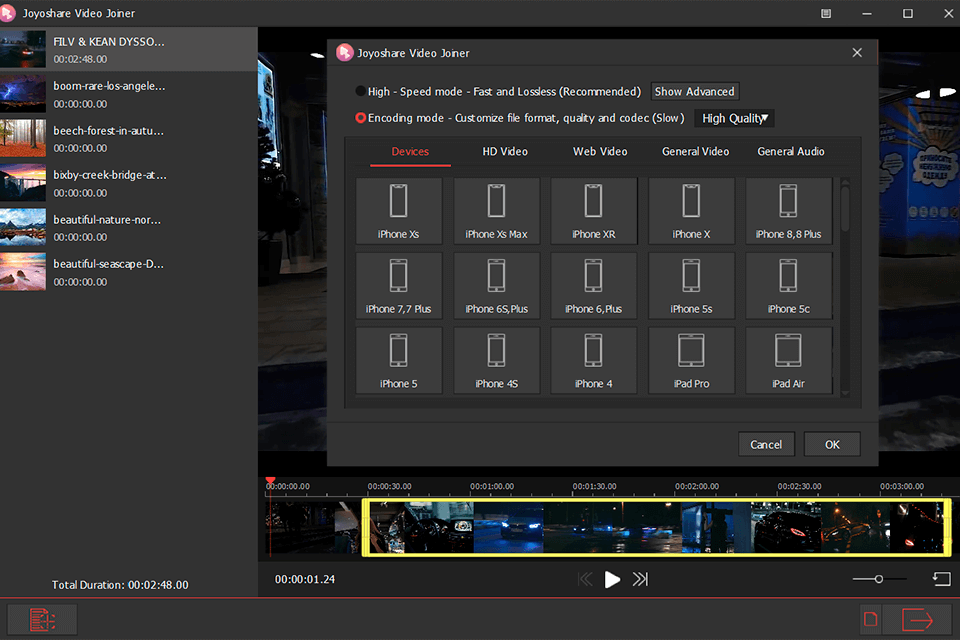Click the full-screen preview icon
The height and width of the screenshot is (640, 960).
[x=940, y=578]
